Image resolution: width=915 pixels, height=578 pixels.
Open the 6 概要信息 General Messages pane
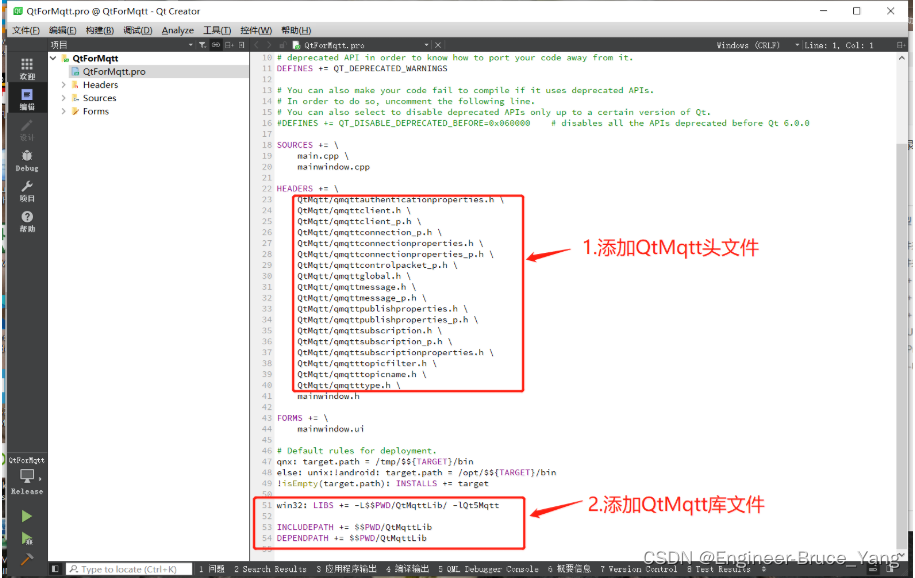pos(569,569)
